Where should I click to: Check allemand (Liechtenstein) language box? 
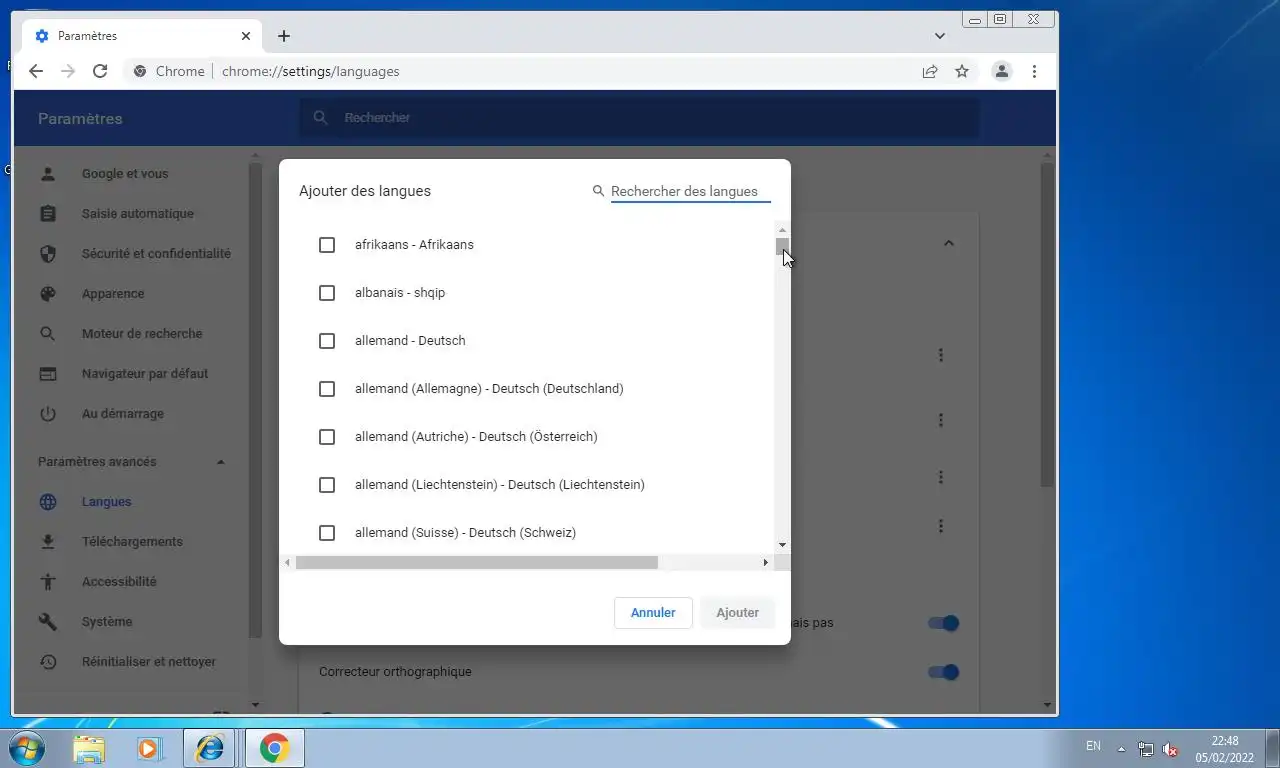327,485
